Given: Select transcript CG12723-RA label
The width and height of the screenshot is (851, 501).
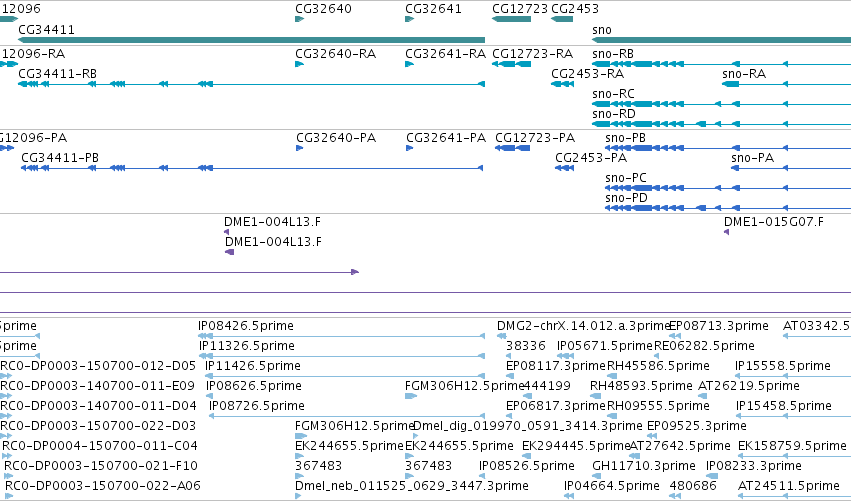Looking at the screenshot, I should click(x=532, y=54).
